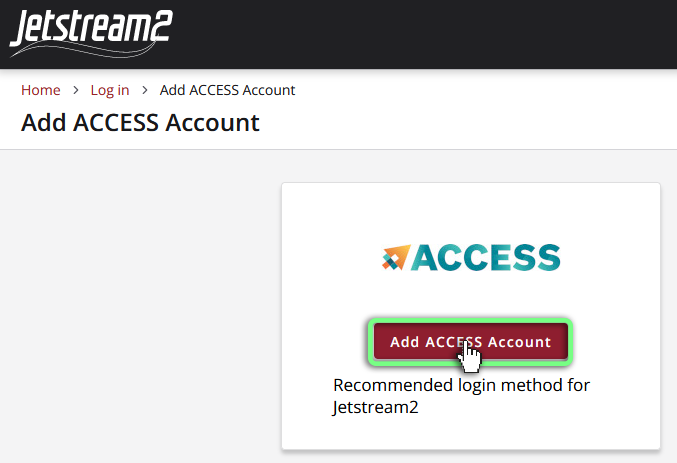677x463 pixels.
Task: Go to the Home breadcrumb link
Action: (40, 90)
